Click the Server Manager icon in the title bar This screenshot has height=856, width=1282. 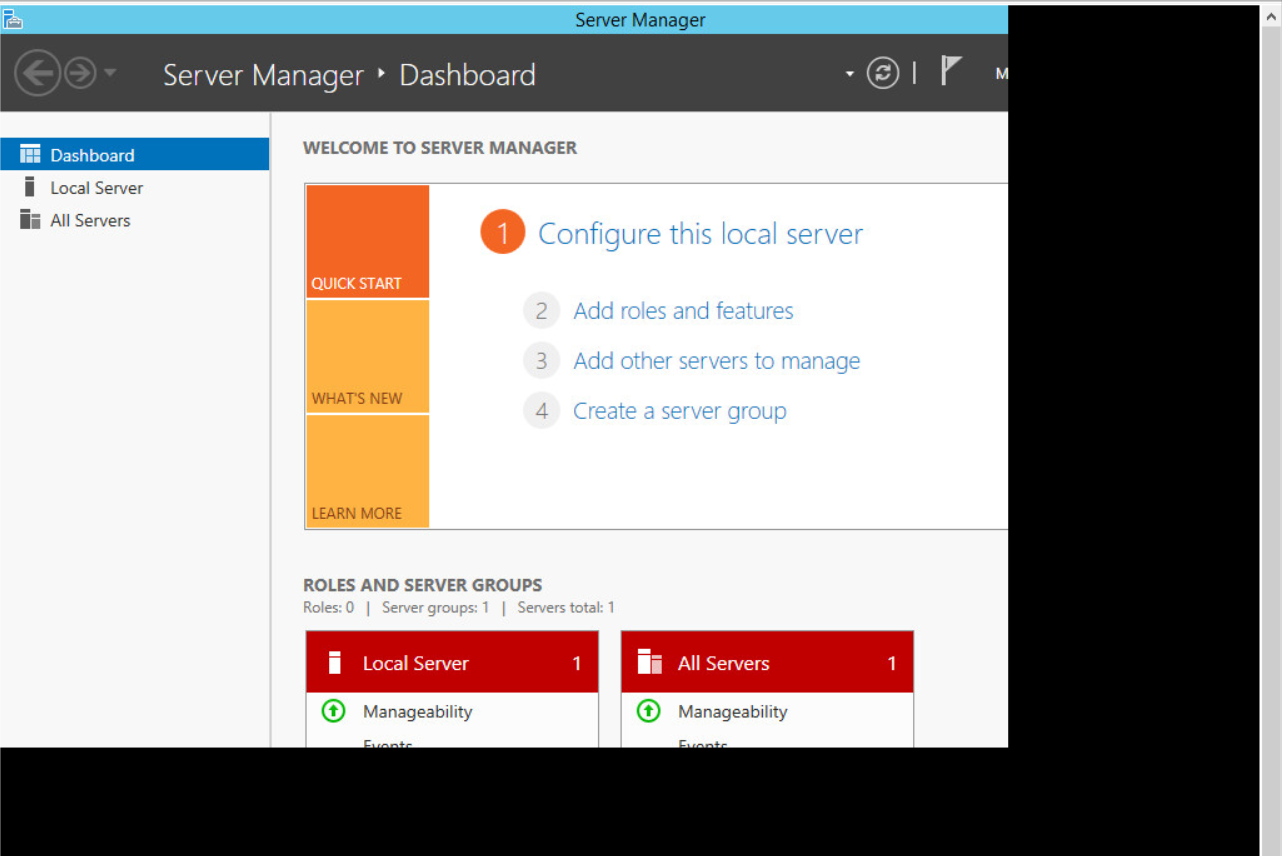[x=13, y=18]
